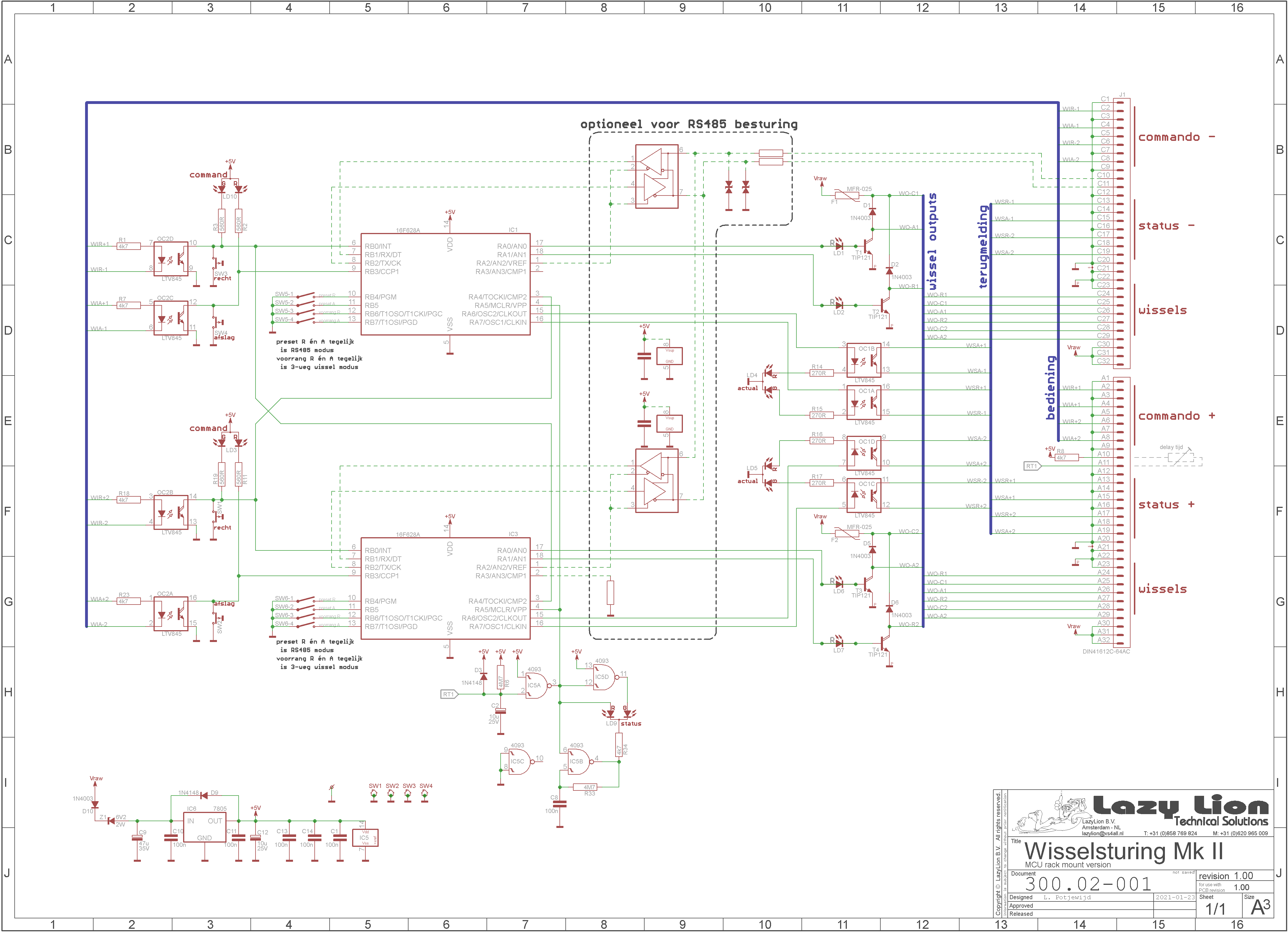This screenshot has height=933, width=1288.
Task: Select the OC2C optocoupler symbol
Action: click(x=171, y=318)
